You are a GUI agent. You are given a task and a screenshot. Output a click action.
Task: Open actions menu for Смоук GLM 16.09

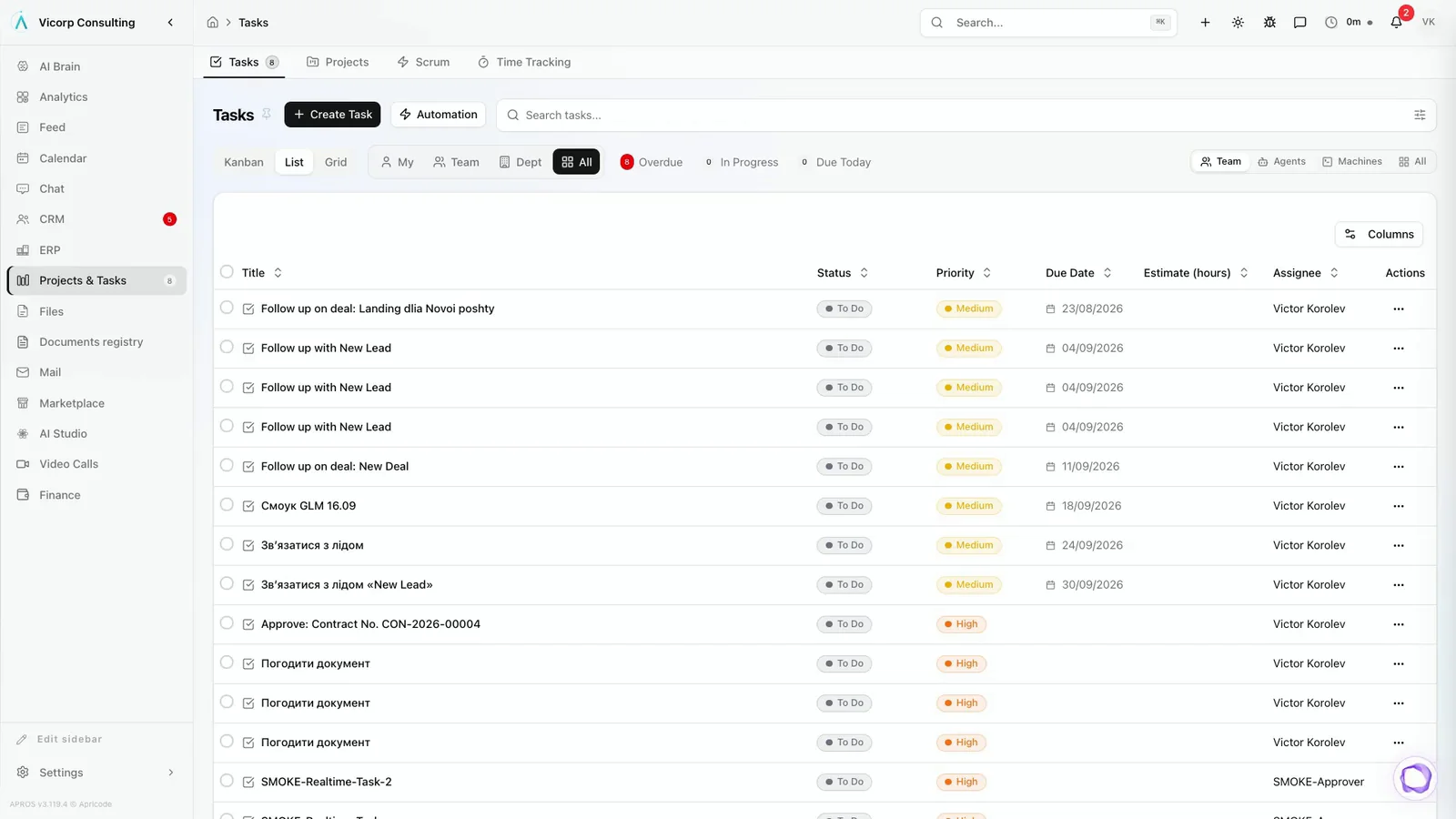pos(1399,506)
